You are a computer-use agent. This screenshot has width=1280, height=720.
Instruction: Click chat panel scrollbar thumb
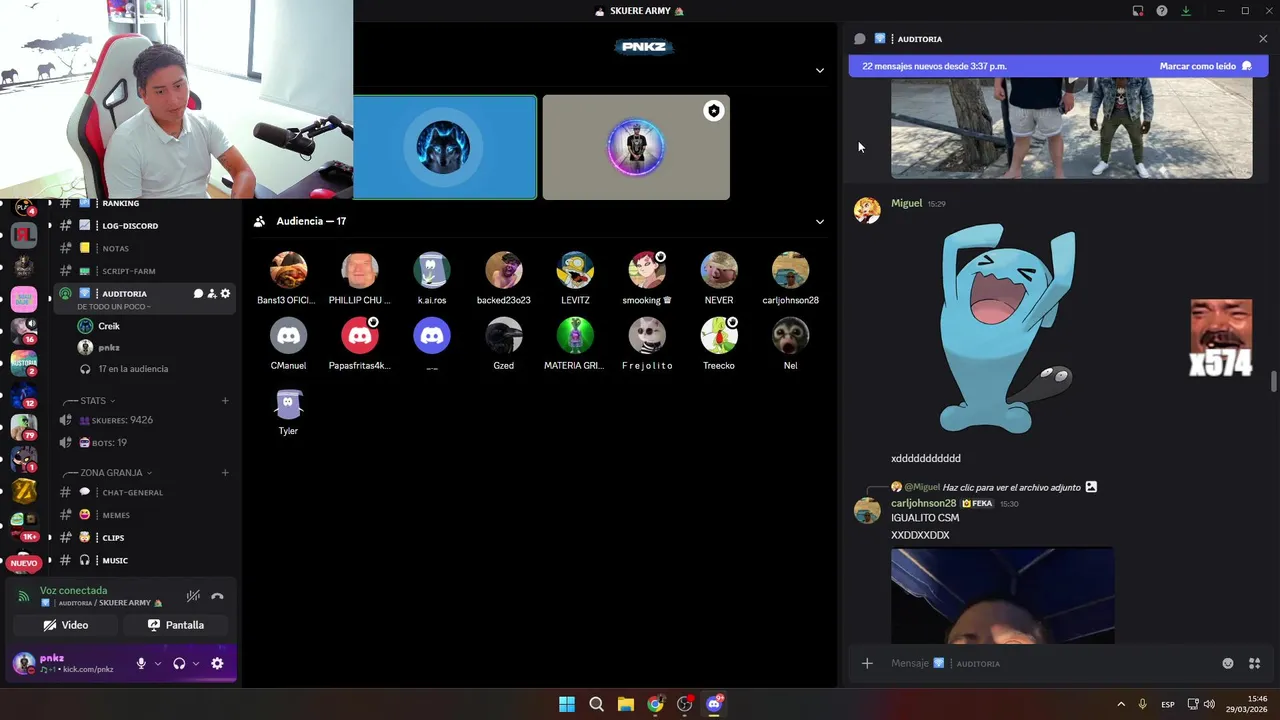(1273, 382)
